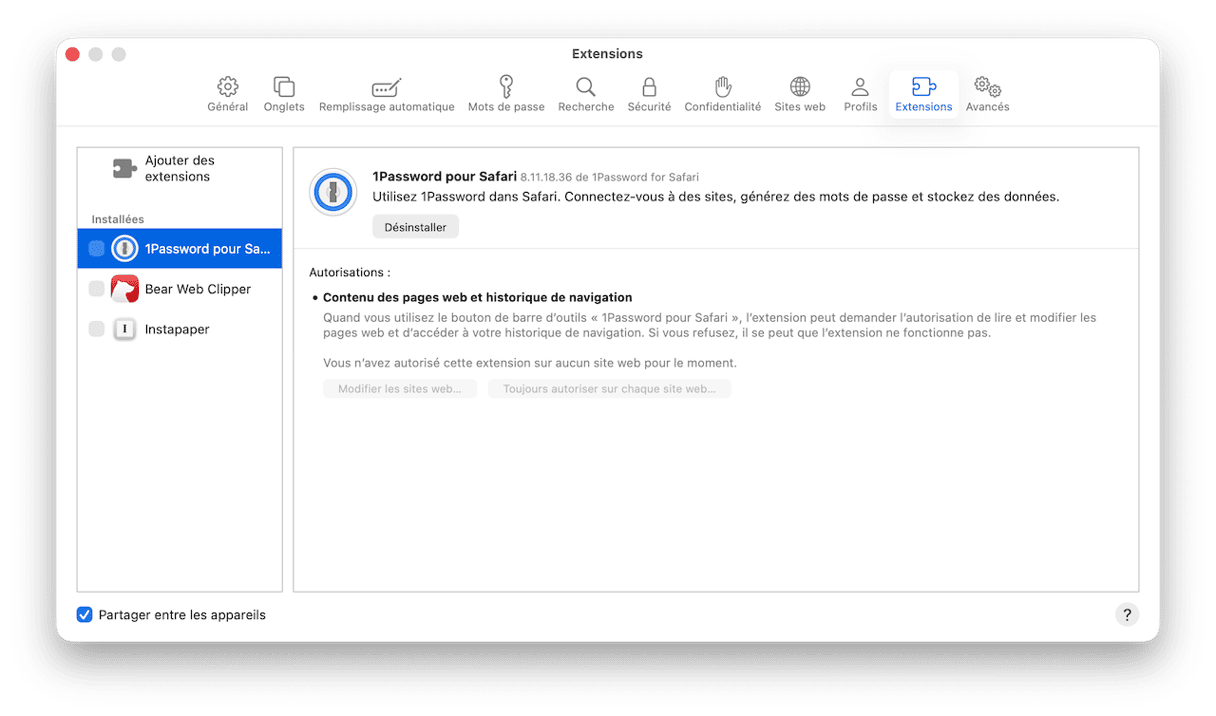Enable the 1Password pour Safari checkbox
This screenshot has height=716, width=1216.
click(x=97, y=249)
